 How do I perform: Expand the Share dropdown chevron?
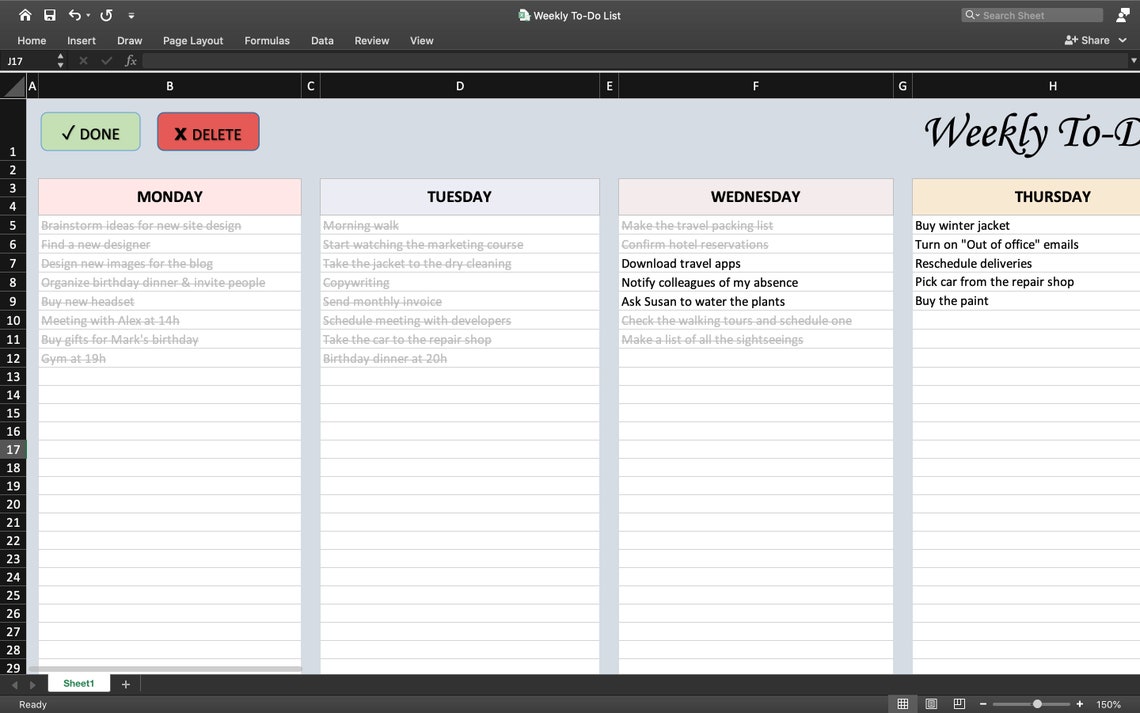(x=1123, y=39)
